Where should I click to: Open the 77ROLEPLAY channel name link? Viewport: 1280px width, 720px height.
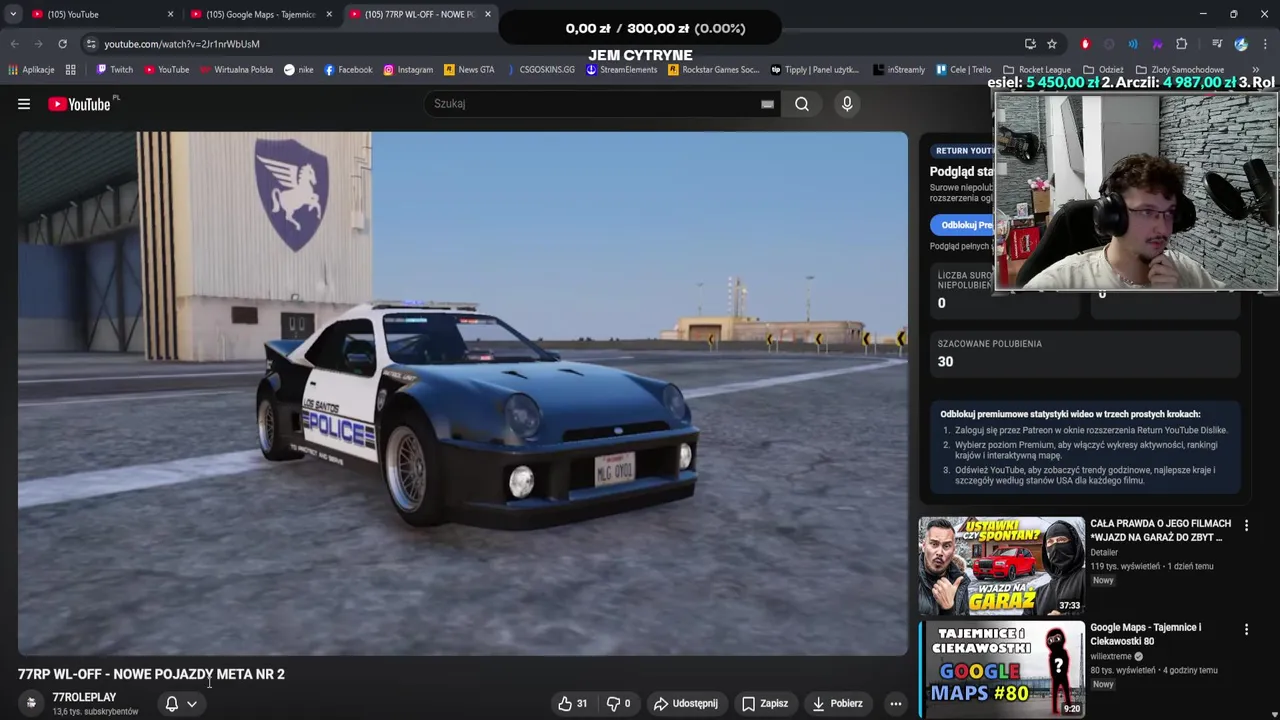coord(84,697)
